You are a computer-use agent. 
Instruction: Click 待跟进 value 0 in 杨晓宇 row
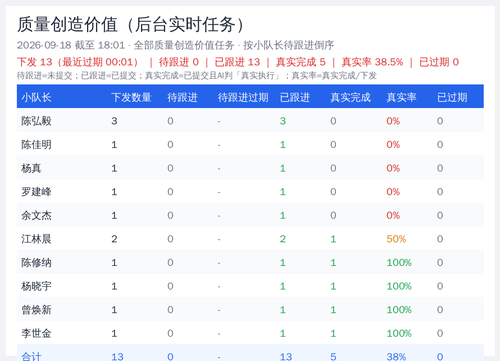(170, 286)
